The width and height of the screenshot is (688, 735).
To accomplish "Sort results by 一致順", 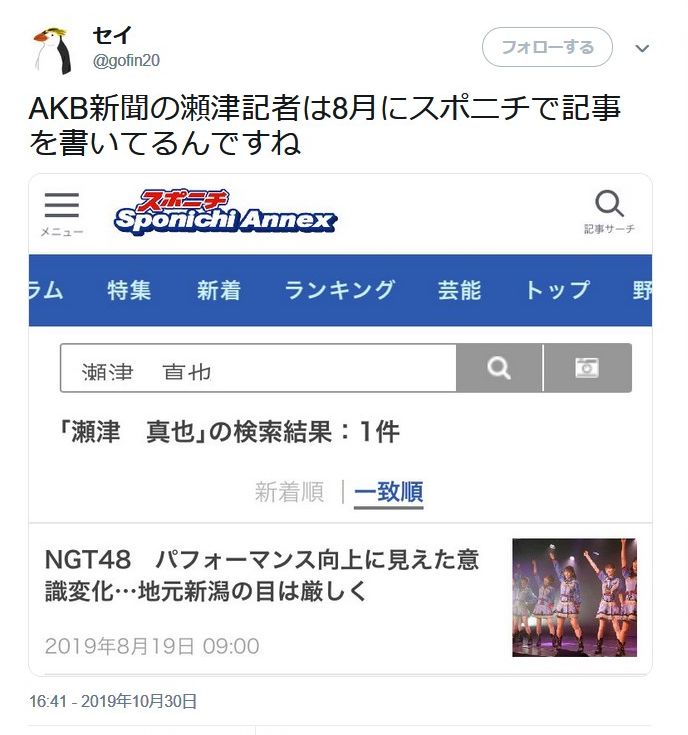I will 389,492.
